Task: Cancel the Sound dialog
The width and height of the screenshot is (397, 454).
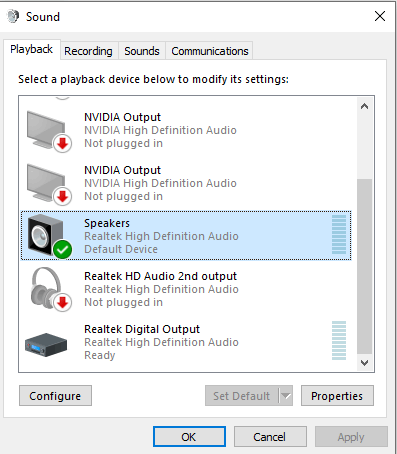Action: (270, 437)
